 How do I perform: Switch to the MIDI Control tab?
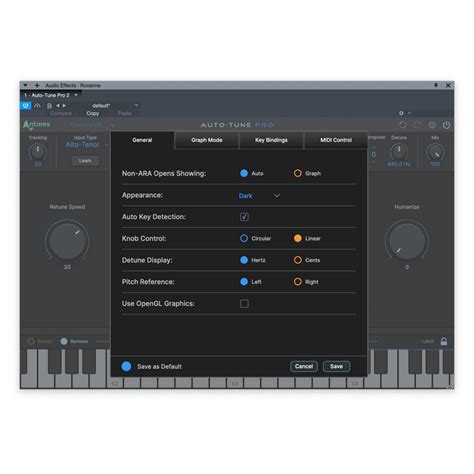pos(336,140)
